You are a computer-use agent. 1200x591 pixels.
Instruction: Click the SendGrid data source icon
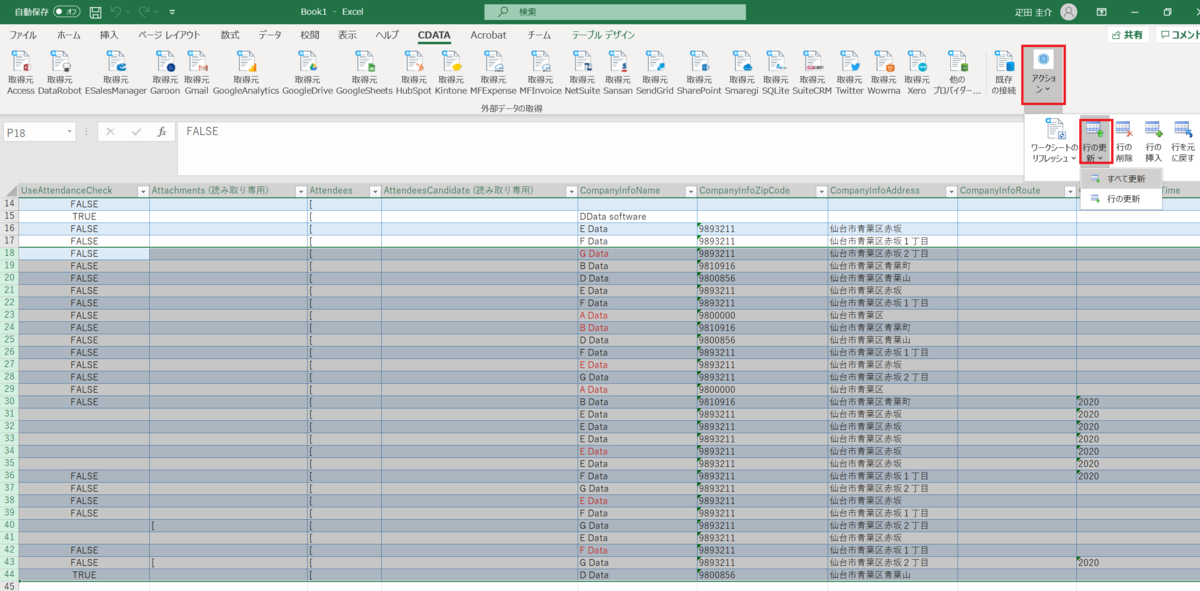coord(654,61)
